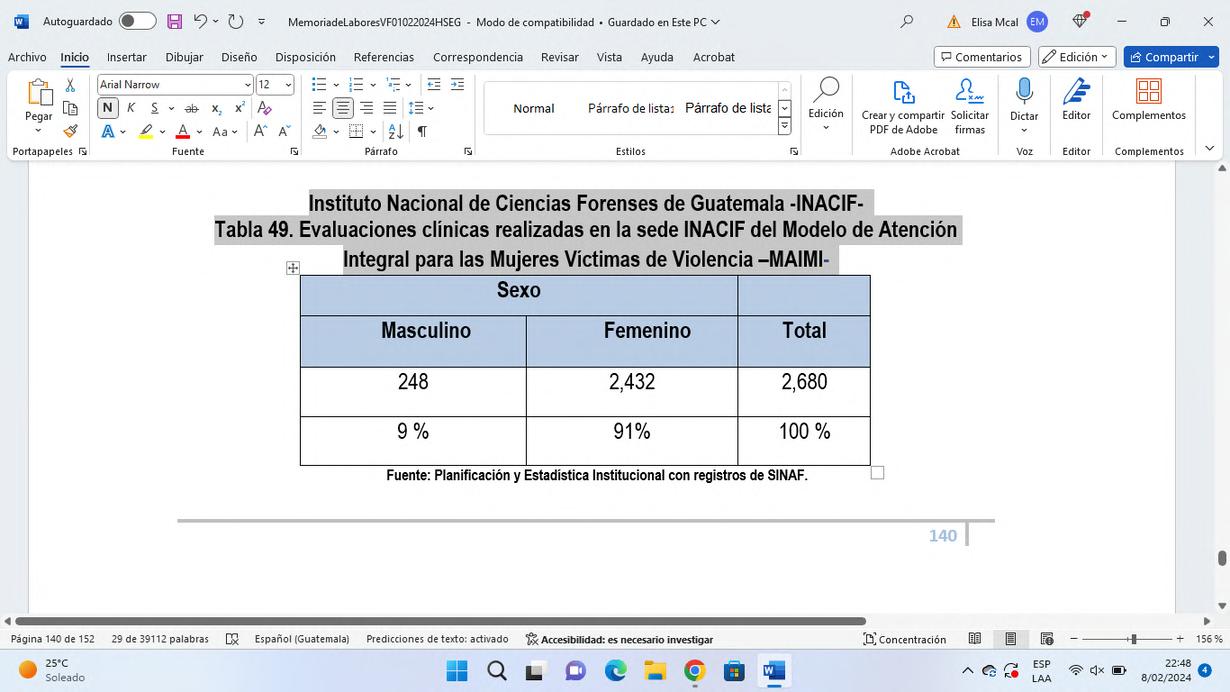Image resolution: width=1230 pixels, height=692 pixels.
Task: Increase font size with A˄ icon
Action: pos(260,131)
